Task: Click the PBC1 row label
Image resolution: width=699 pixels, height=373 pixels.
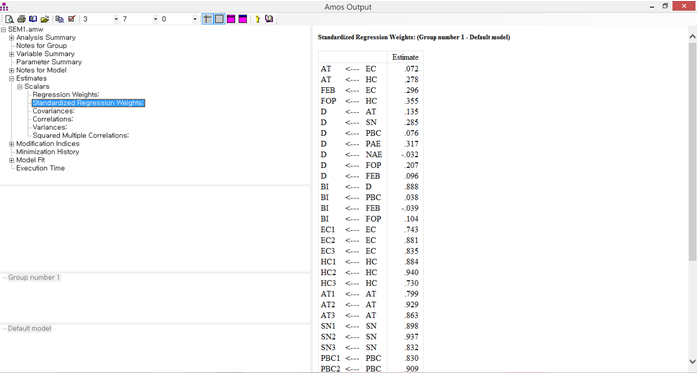Action: (x=330, y=358)
